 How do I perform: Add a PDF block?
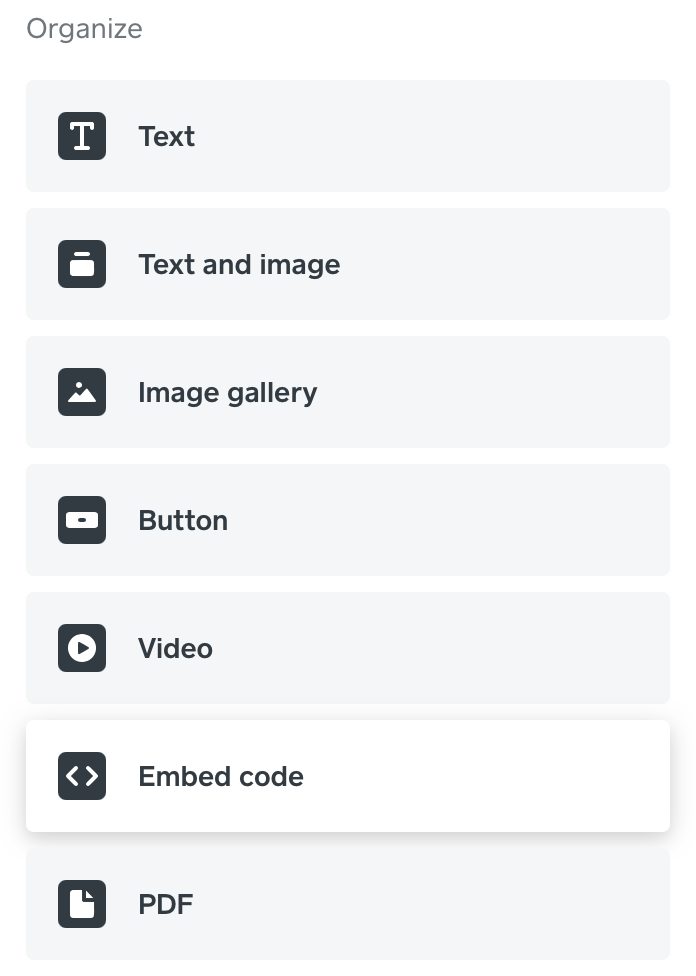click(348, 904)
